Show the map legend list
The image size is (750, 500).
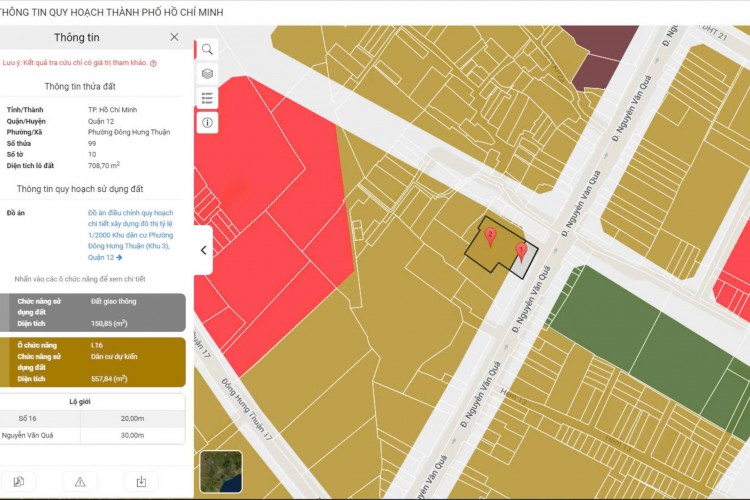tap(207, 98)
